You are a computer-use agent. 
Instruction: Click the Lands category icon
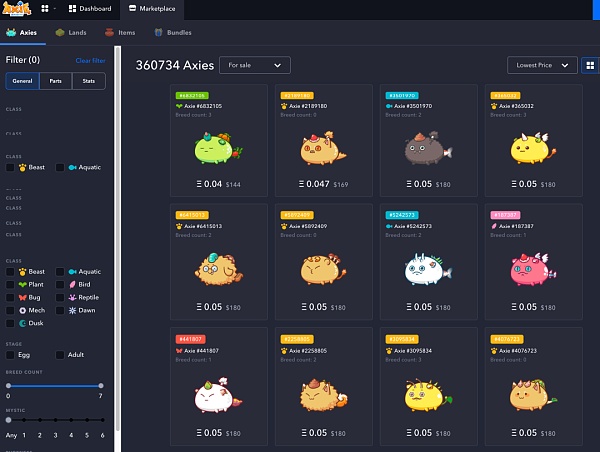point(60,33)
